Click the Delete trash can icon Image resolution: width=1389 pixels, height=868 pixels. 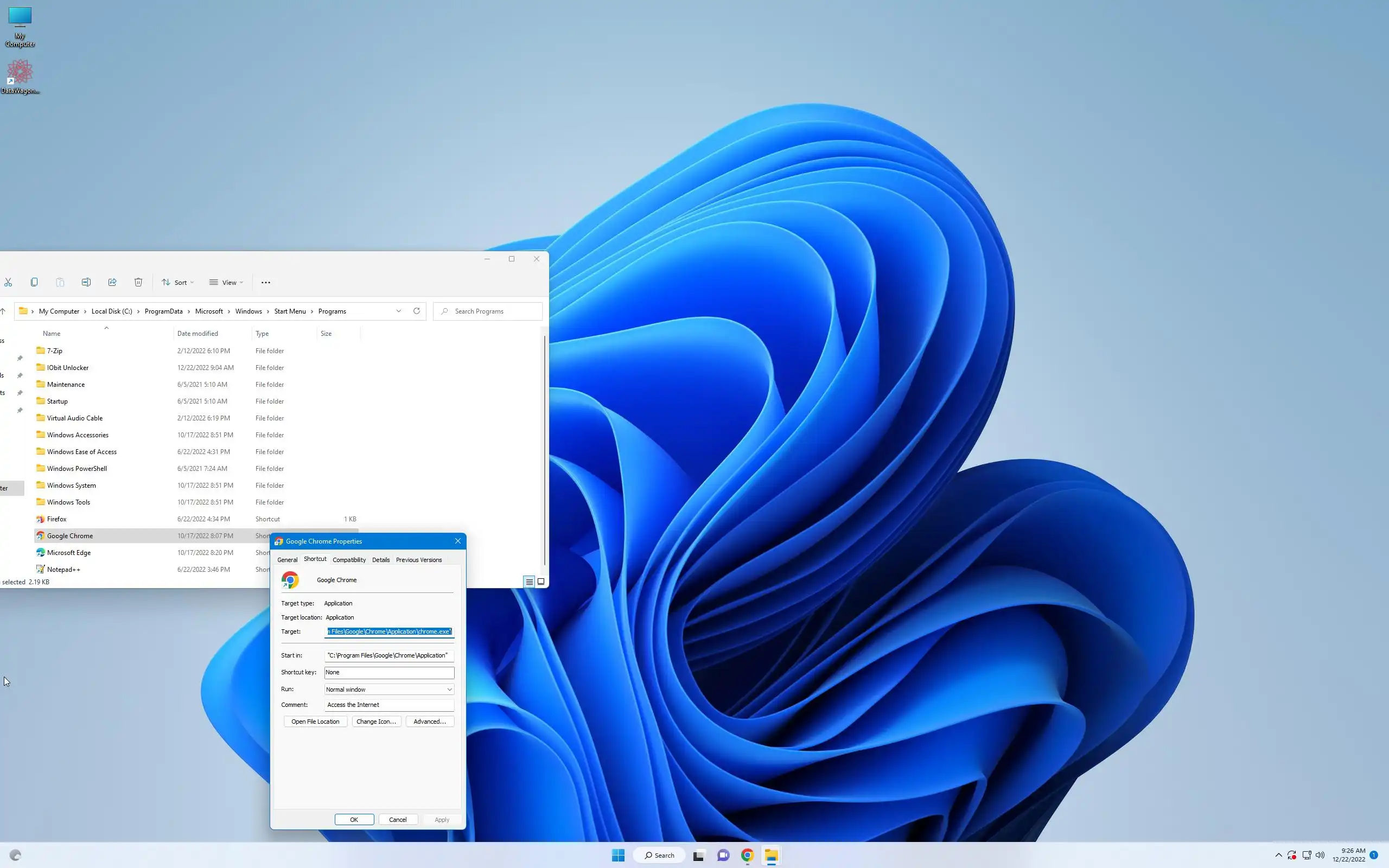point(138,282)
